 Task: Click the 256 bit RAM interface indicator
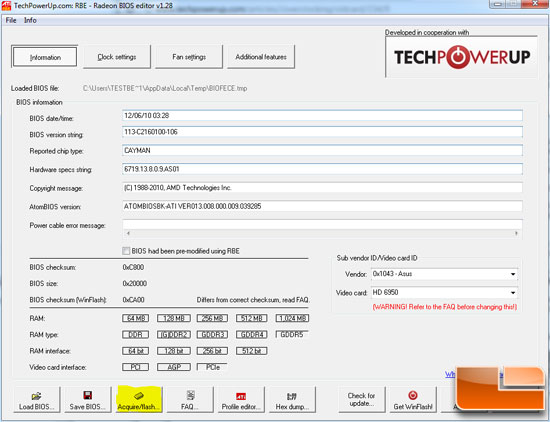(x=212, y=351)
